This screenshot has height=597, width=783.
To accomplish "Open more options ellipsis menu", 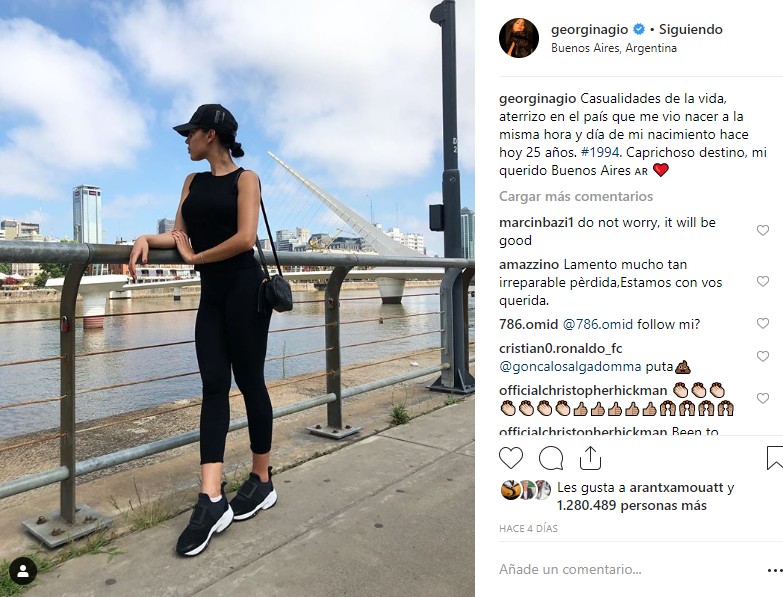I will click(x=775, y=570).
